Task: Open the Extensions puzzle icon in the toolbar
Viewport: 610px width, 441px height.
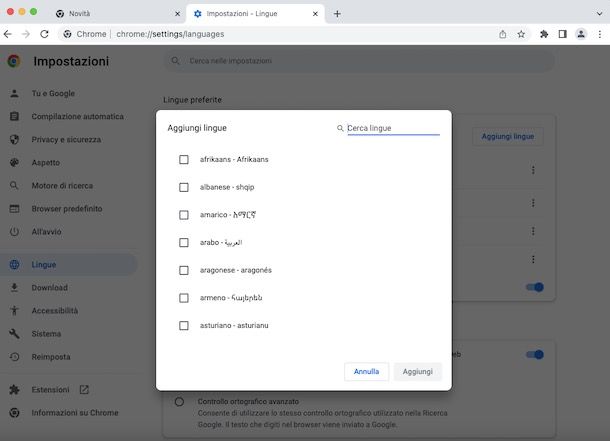Action: coord(544,34)
